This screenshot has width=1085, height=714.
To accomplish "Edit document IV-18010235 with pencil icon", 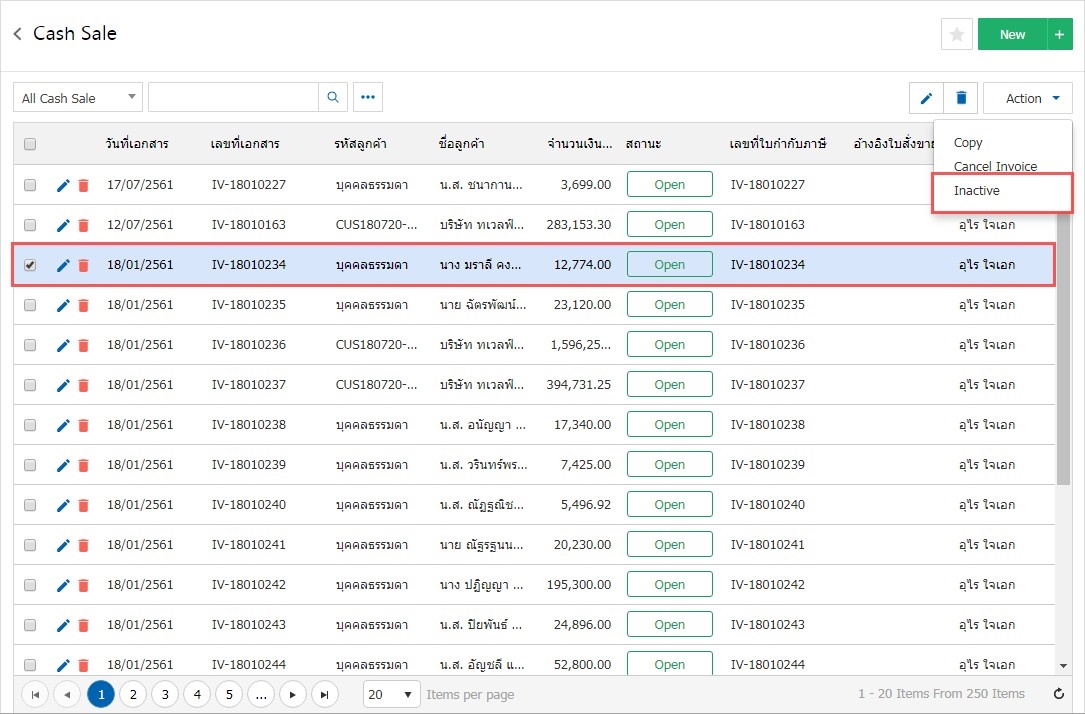I will pyautogui.click(x=63, y=305).
